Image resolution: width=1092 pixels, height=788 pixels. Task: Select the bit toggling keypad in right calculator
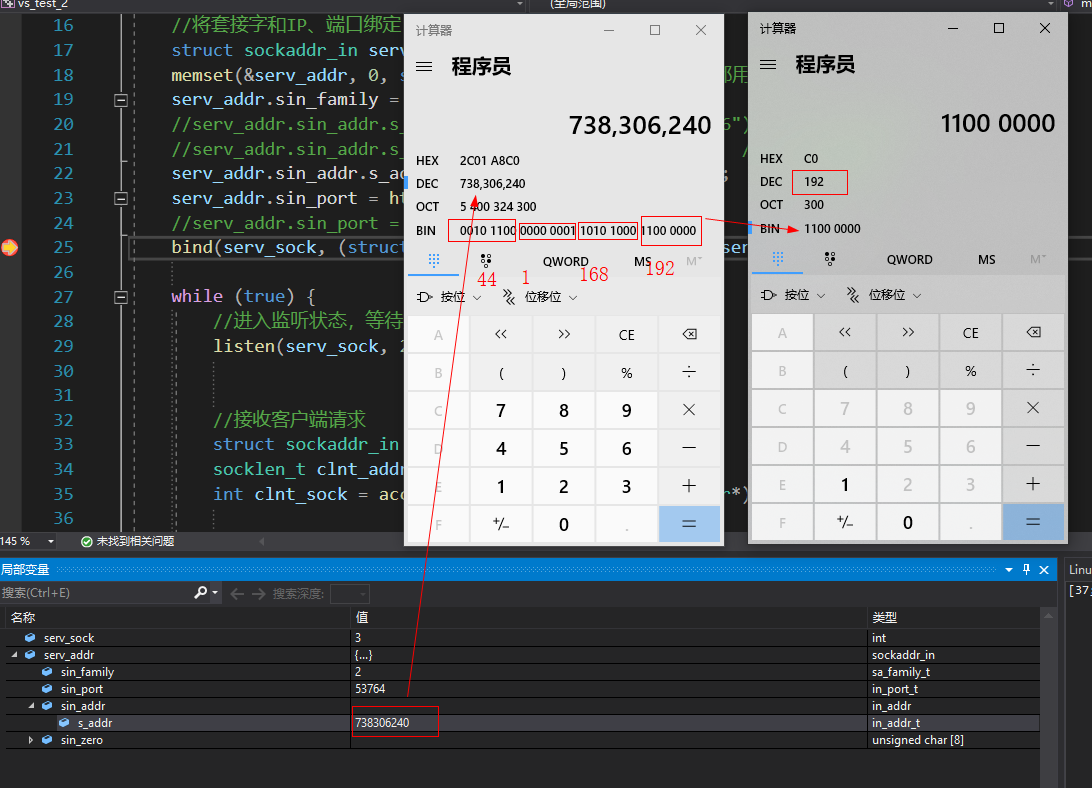click(x=830, y=260)
